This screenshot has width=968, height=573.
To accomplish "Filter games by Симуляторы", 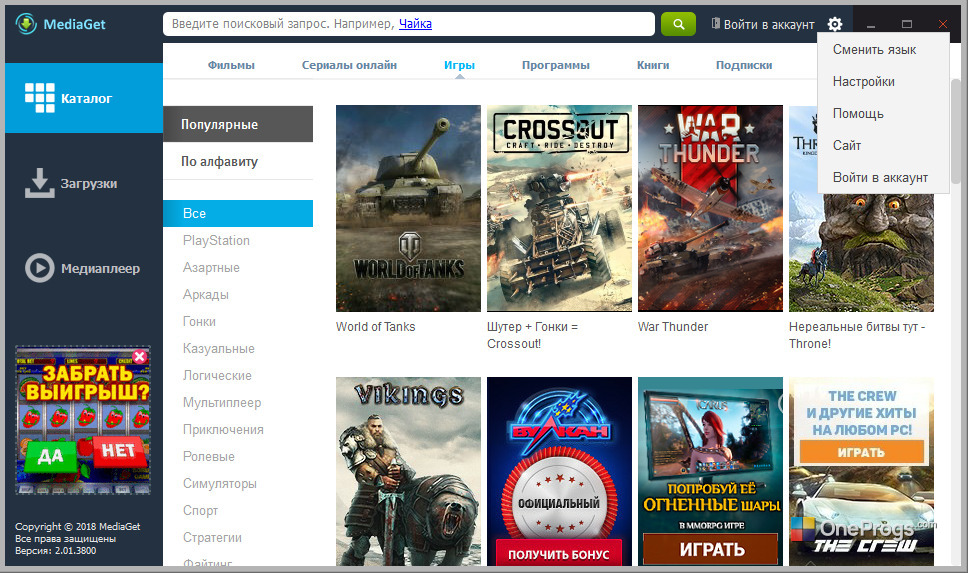I will (220, 483).
